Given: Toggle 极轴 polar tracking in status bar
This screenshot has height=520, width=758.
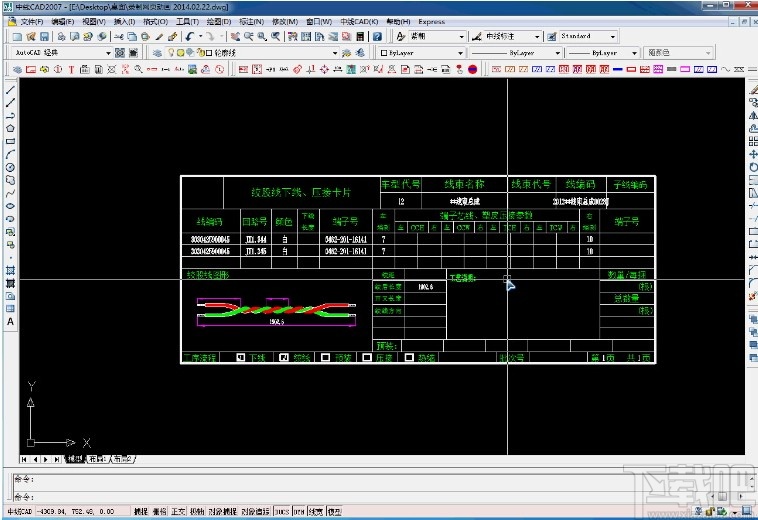Looking at the screenshot, I should tap(197, 511).
